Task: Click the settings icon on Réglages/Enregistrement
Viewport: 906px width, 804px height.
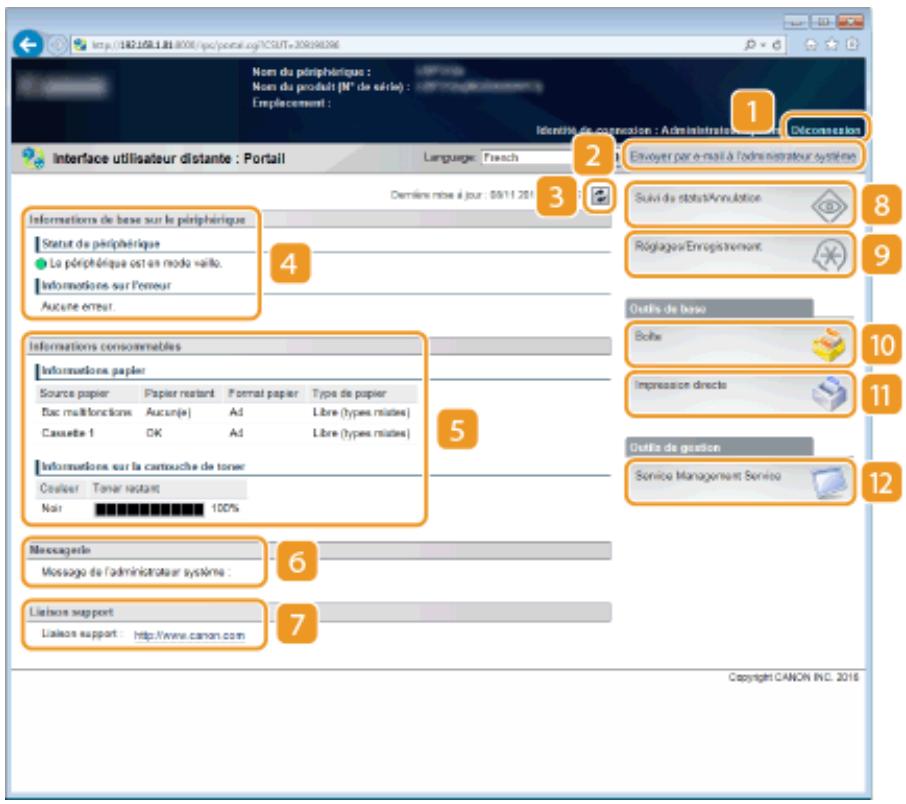Action: point(829,255)
